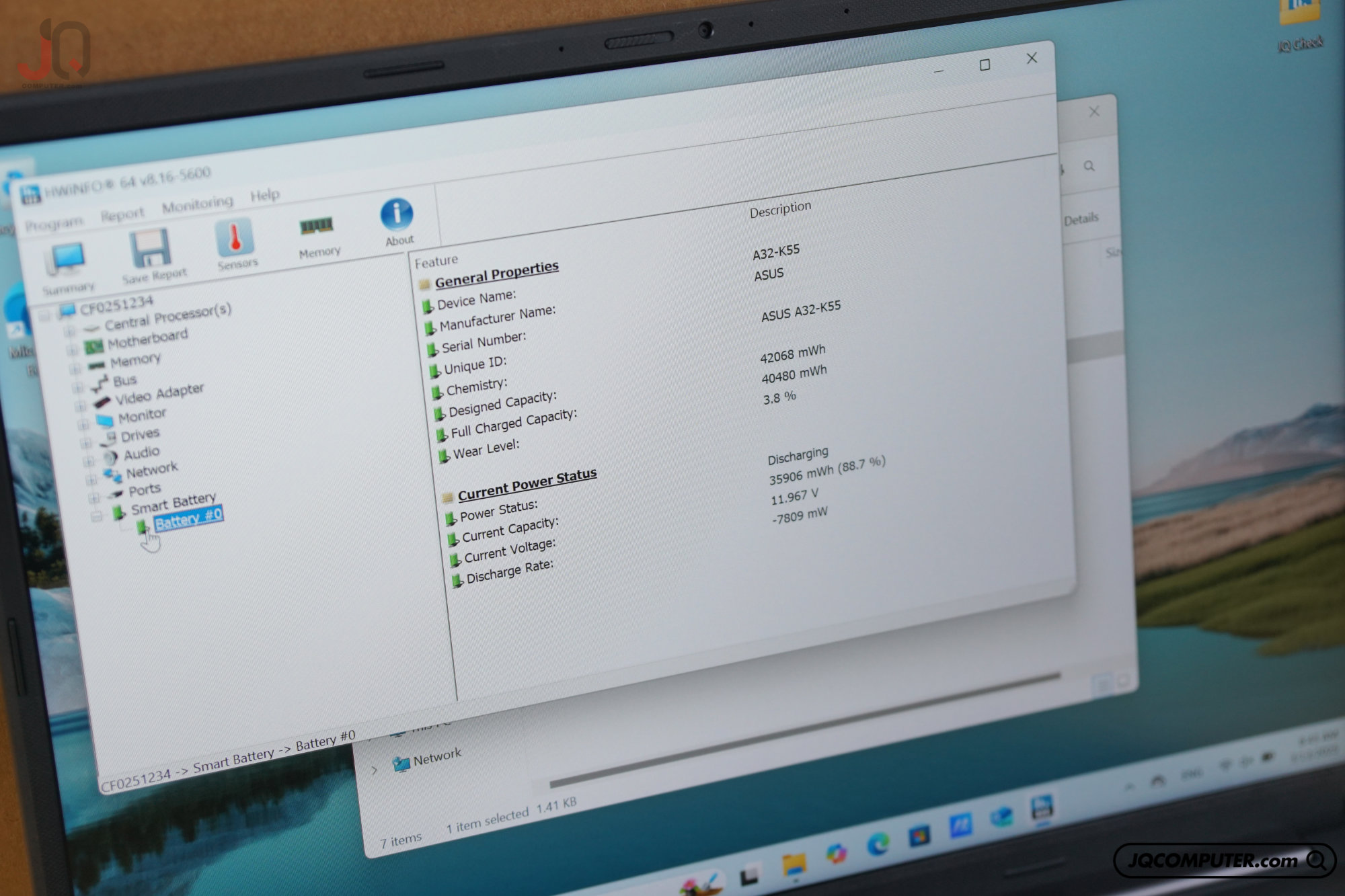
Task: Collapse the Smart Battery tree node
Action: 96,516
